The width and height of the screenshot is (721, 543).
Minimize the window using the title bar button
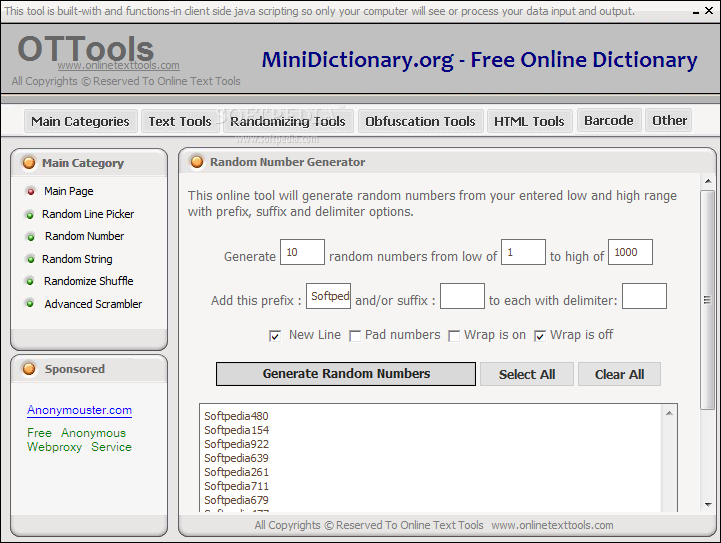(x=696, y=11)
